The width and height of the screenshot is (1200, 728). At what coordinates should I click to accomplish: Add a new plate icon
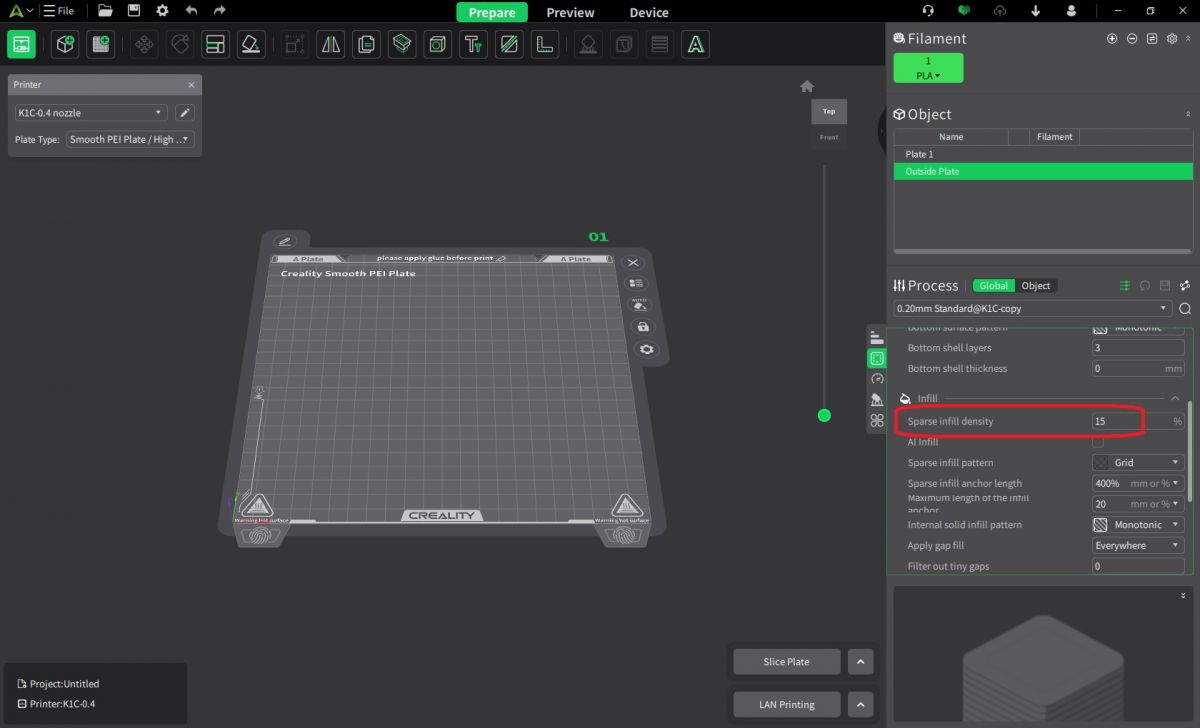click(100, 44)
